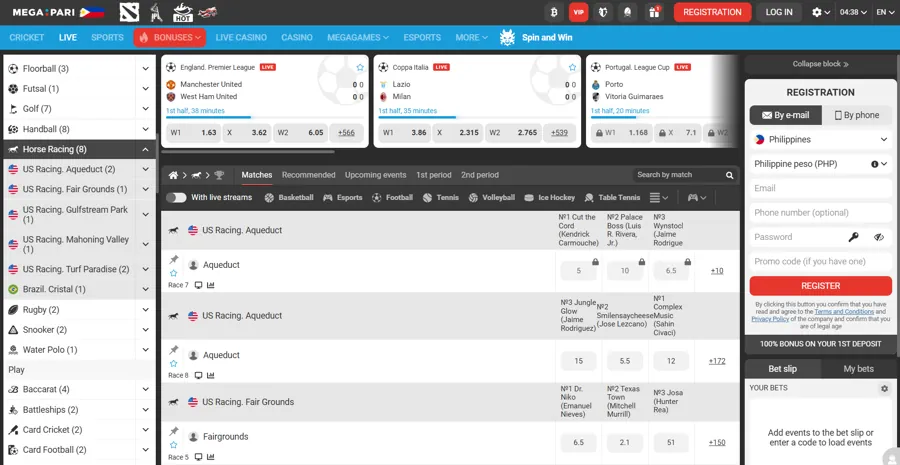
Task: Select the Basketball sport filter
Action: tap(290, 197)
